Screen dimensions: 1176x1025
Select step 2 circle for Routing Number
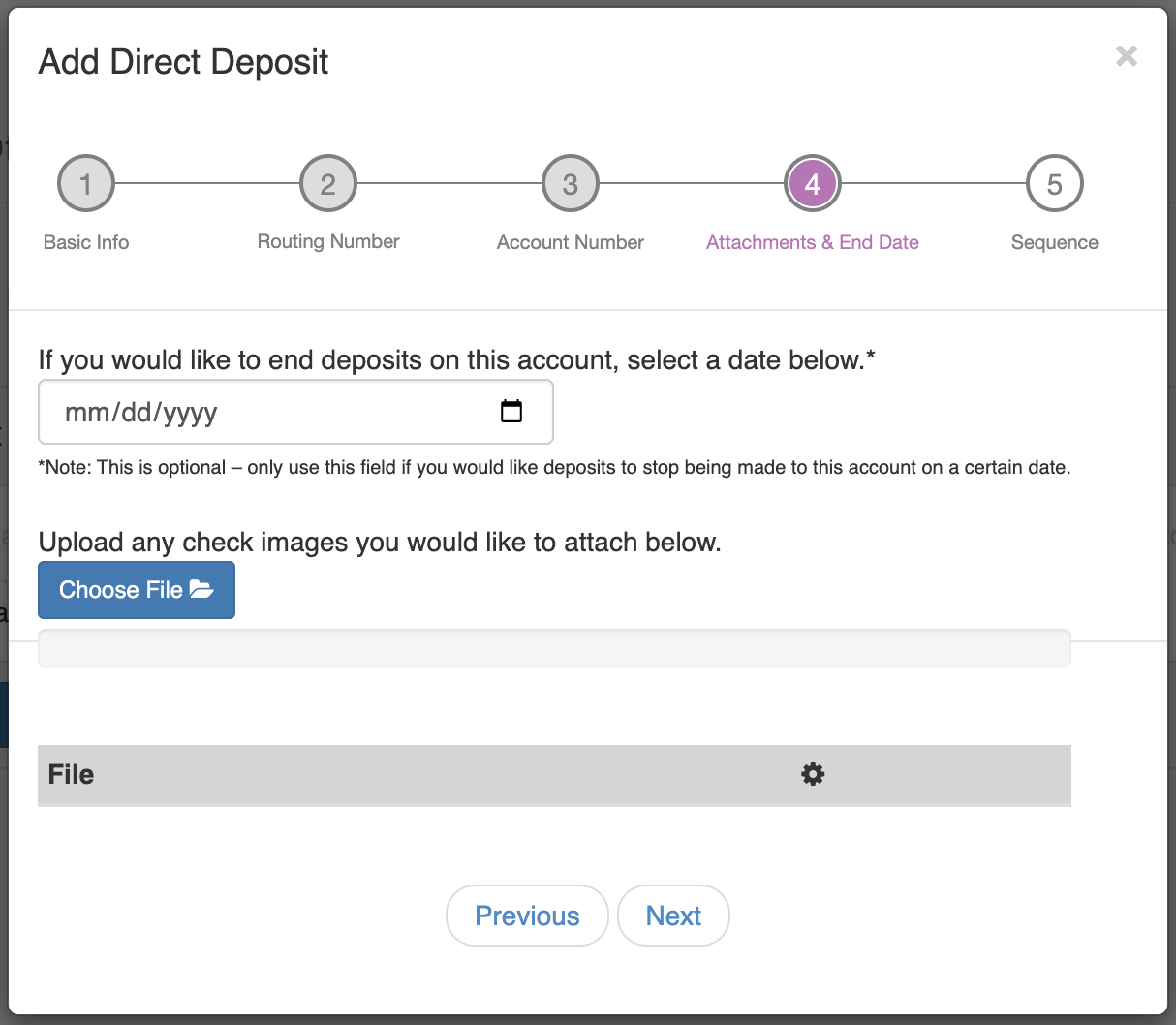click(328, 182)
